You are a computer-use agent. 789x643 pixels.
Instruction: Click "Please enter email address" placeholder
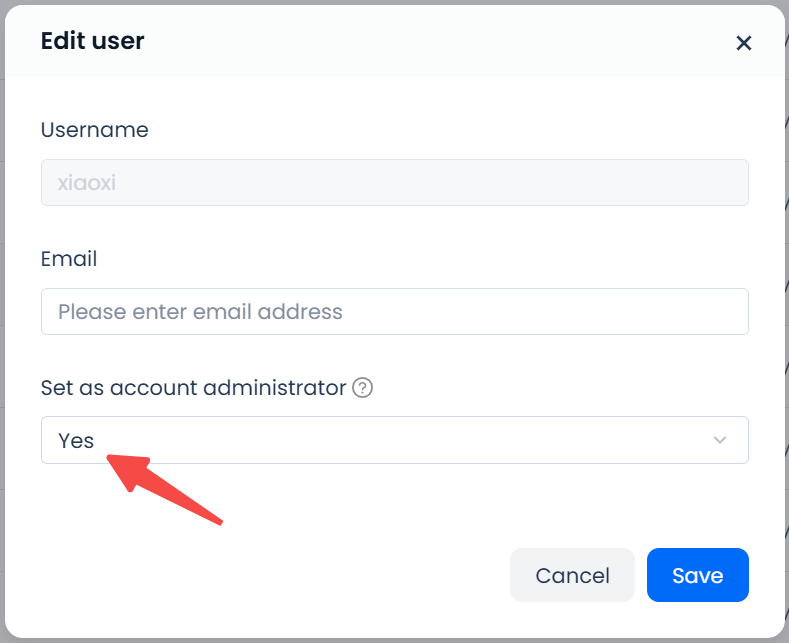tap(200, 312)
